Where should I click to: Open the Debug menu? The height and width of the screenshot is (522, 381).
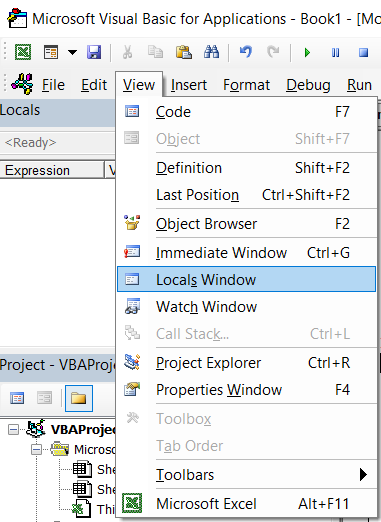tap(308, 85)
